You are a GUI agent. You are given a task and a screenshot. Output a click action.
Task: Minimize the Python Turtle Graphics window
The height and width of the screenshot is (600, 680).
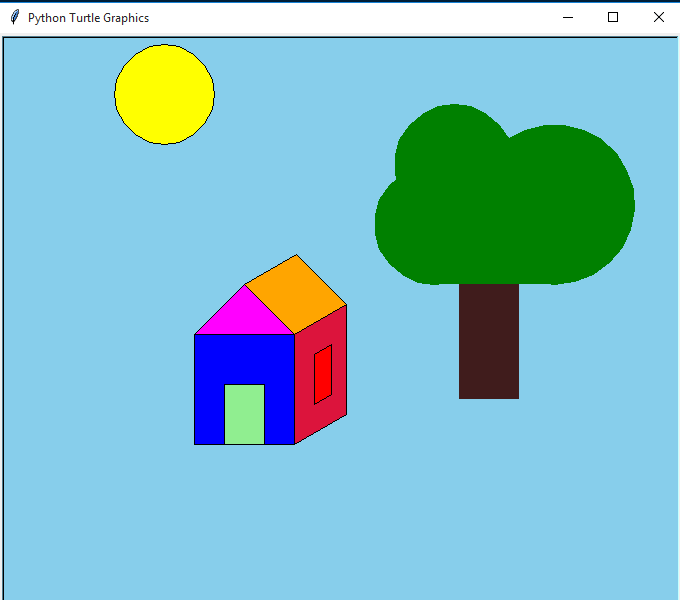(x=568, y=17)
